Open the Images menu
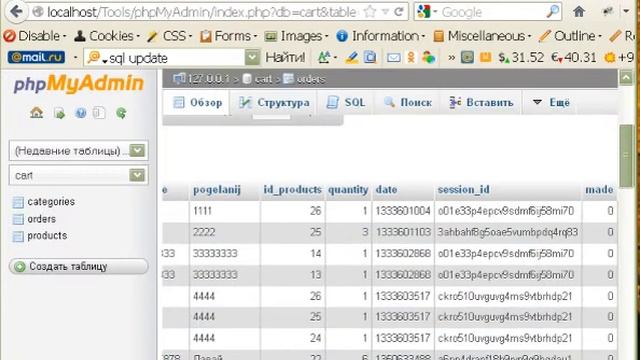 [296, 36]
